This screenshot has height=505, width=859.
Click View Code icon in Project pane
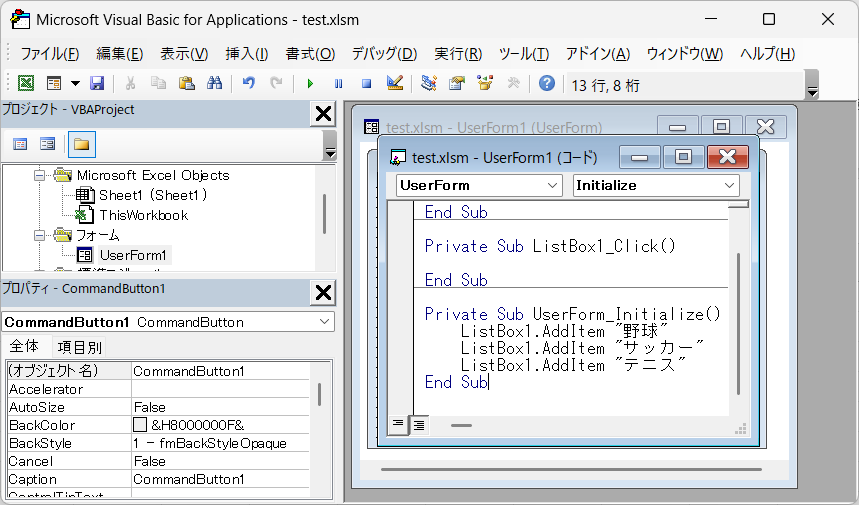[x=20, y=144]
